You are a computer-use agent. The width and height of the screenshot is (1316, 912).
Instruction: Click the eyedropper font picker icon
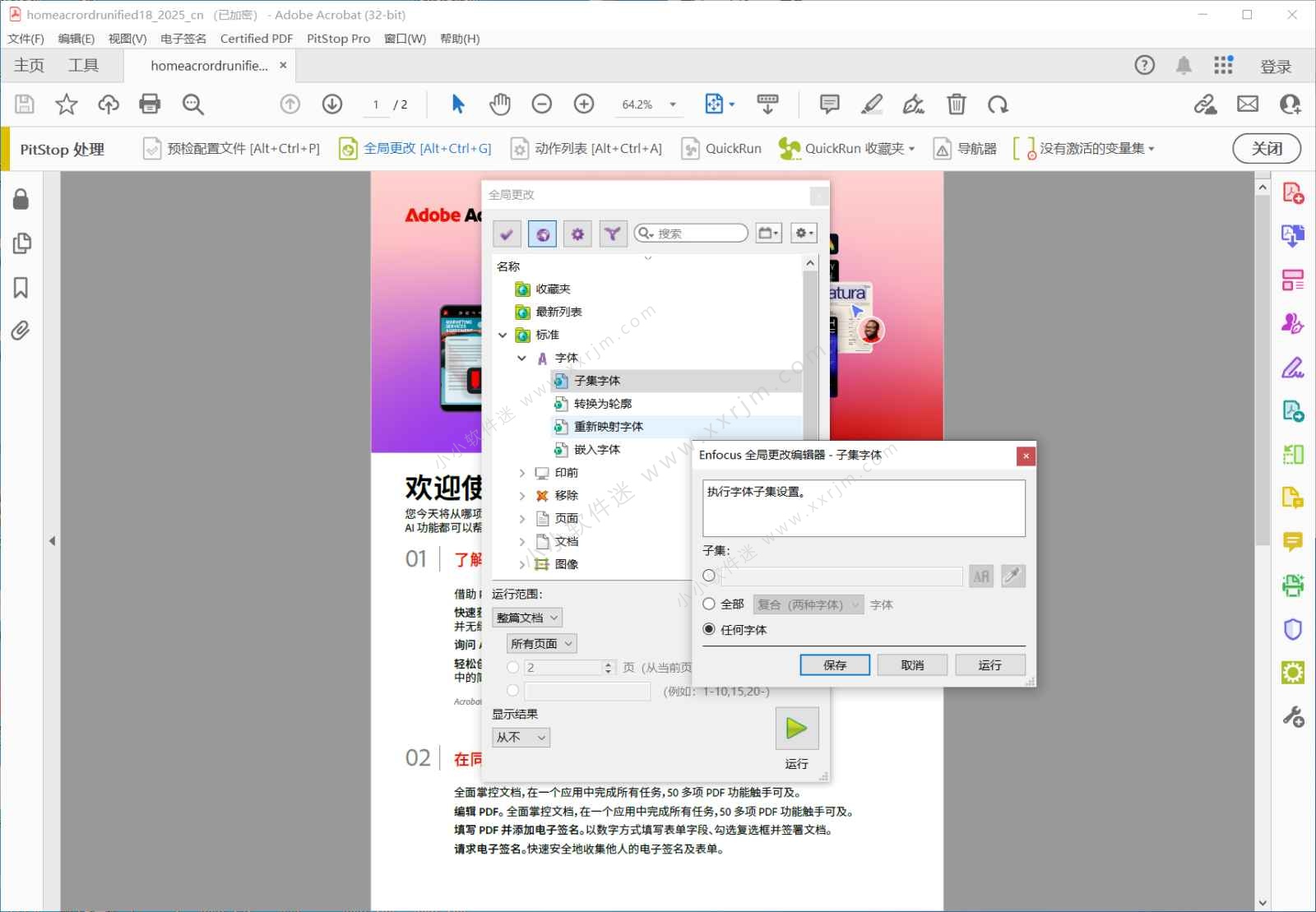(x=1012, y=576)
